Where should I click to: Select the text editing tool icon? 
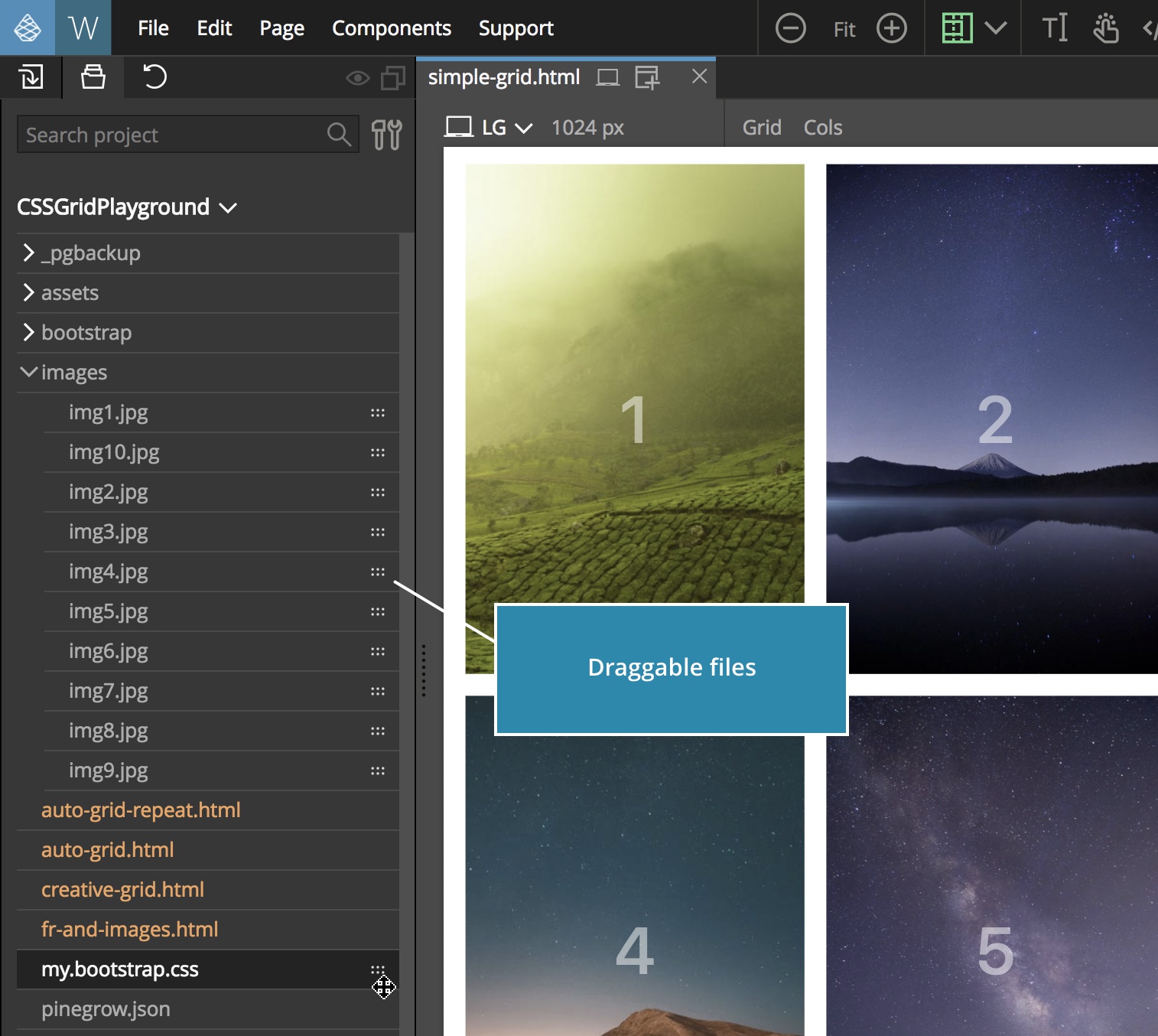1055,28
